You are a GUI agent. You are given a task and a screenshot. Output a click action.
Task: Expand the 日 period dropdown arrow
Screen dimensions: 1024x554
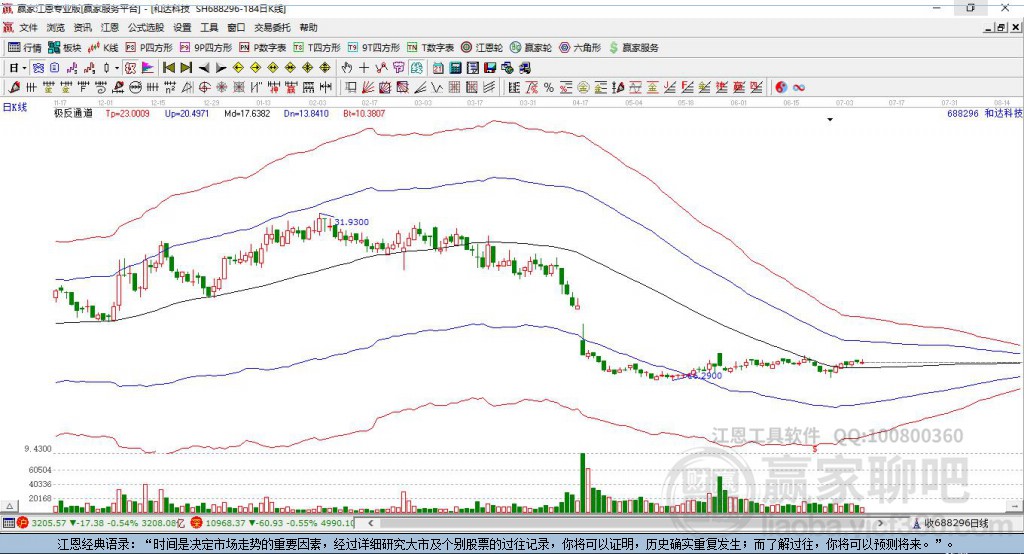point(24,68)
